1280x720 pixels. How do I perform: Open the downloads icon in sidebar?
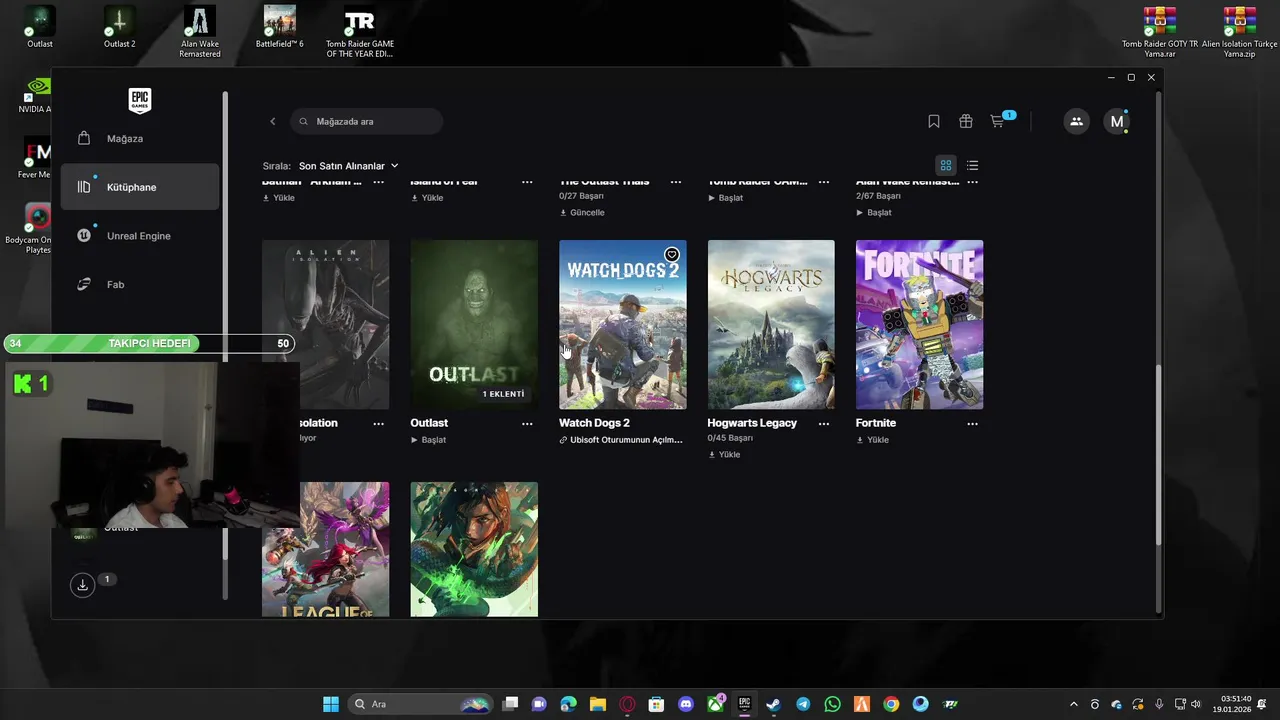pyautogui.click(x=83, y=585)
